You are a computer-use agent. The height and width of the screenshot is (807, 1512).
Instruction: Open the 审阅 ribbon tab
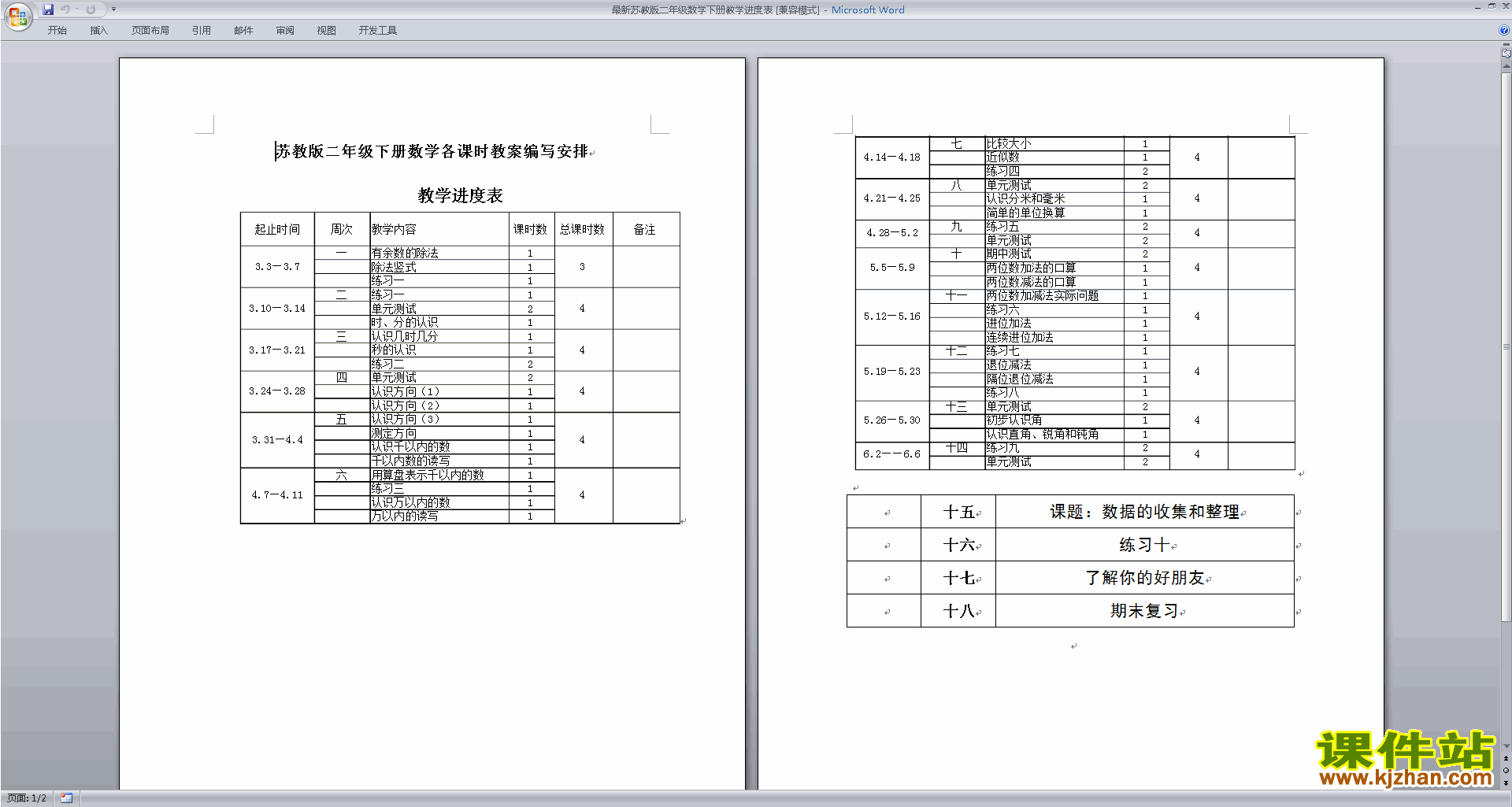pyautogui.click(x=285, y=31)
